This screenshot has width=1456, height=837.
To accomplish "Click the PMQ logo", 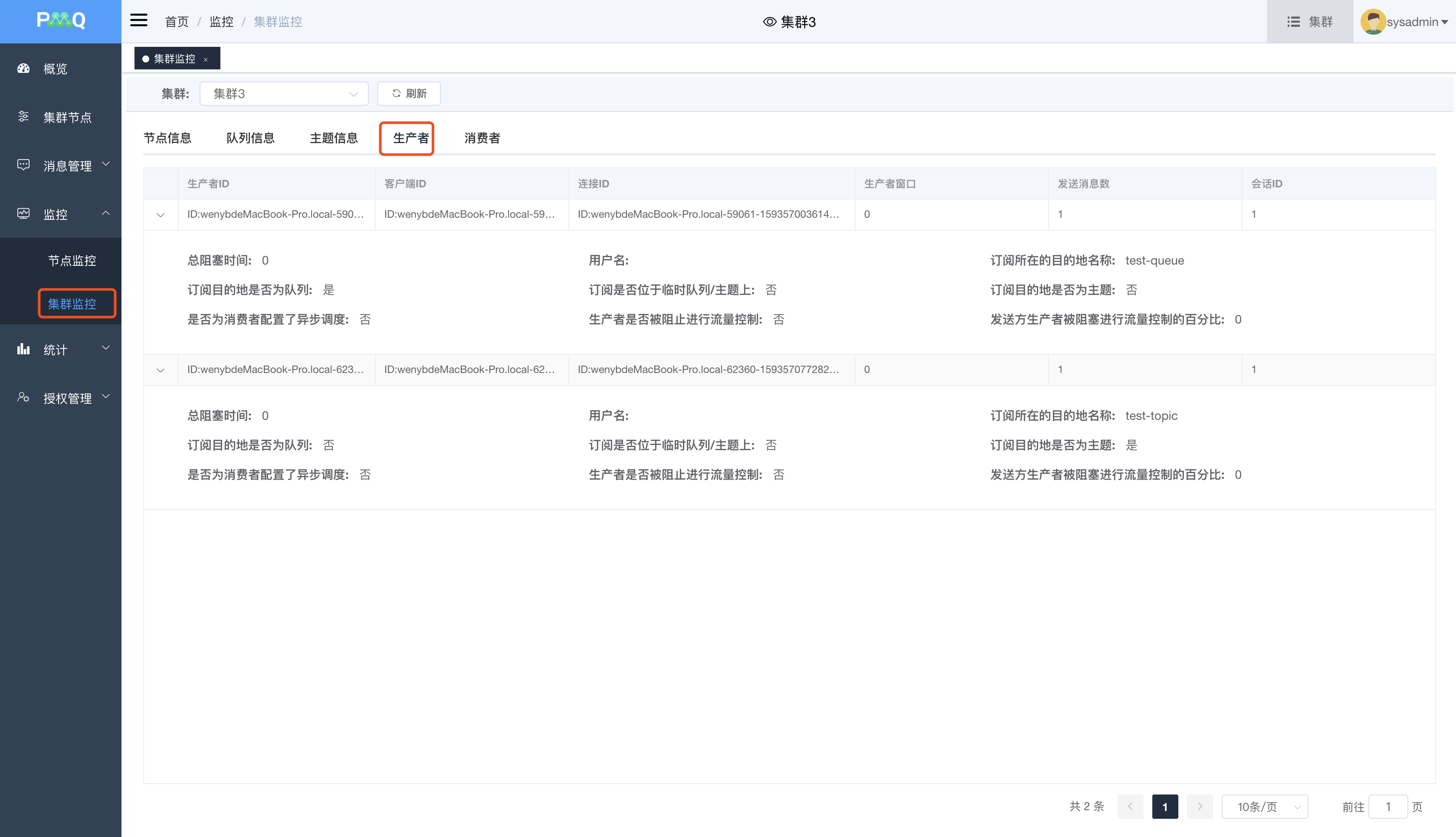I will (x=60, y=21).
